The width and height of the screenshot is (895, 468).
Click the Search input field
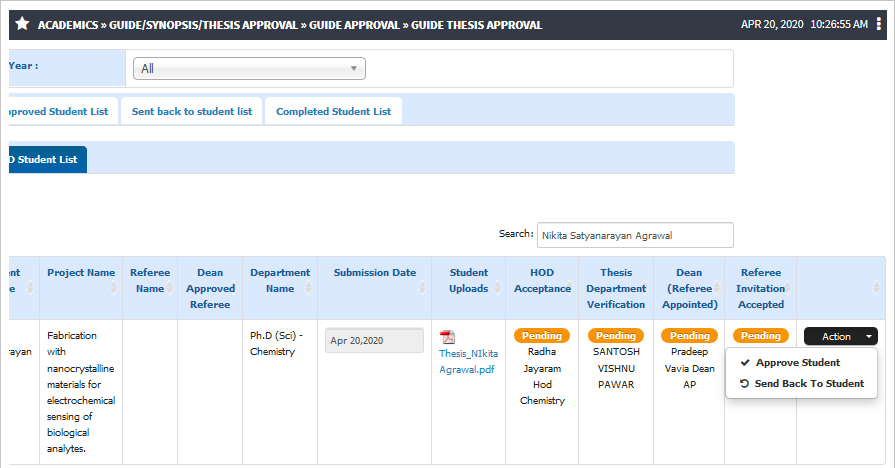click(635, 235)
